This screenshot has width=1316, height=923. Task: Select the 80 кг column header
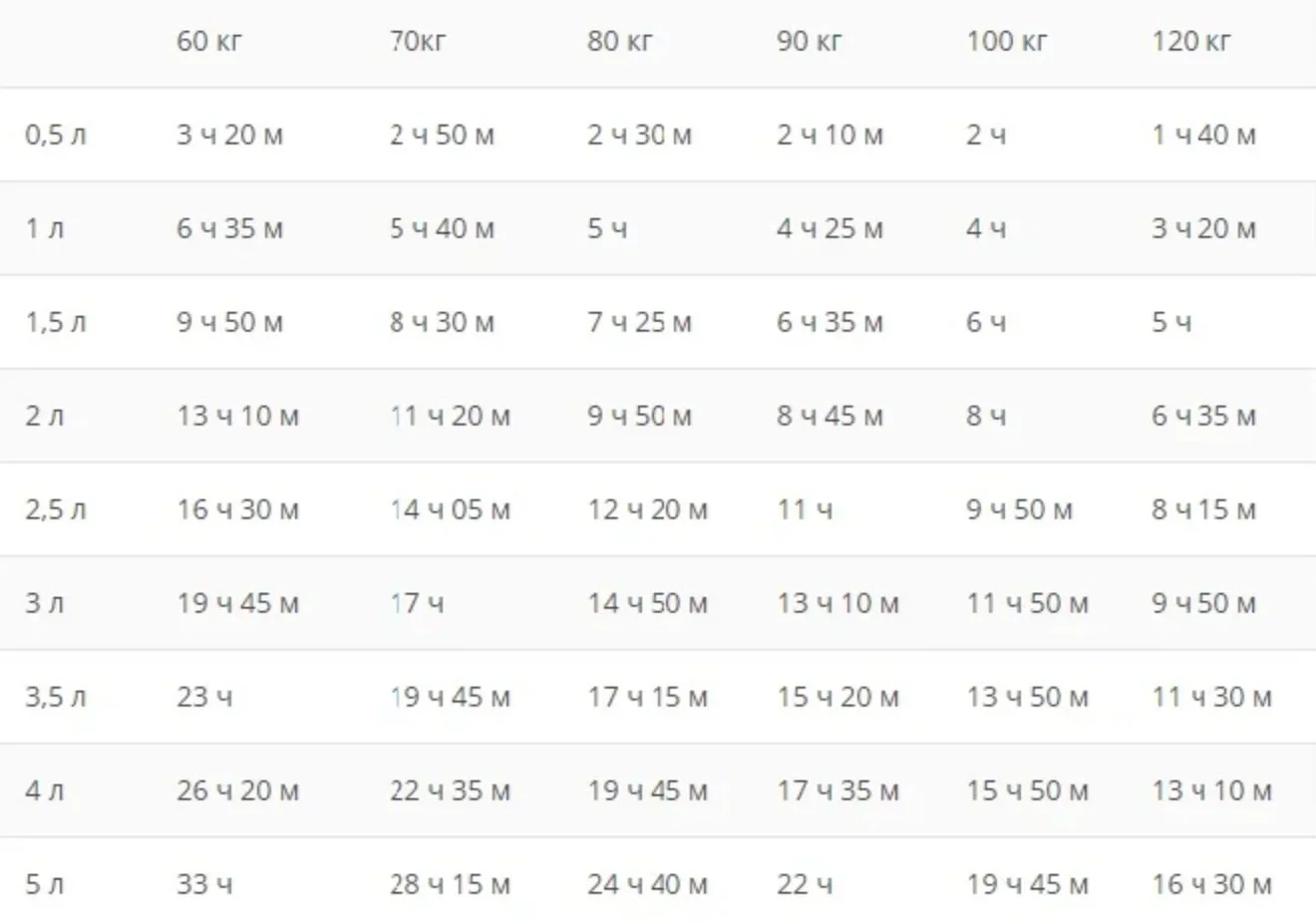619,42
